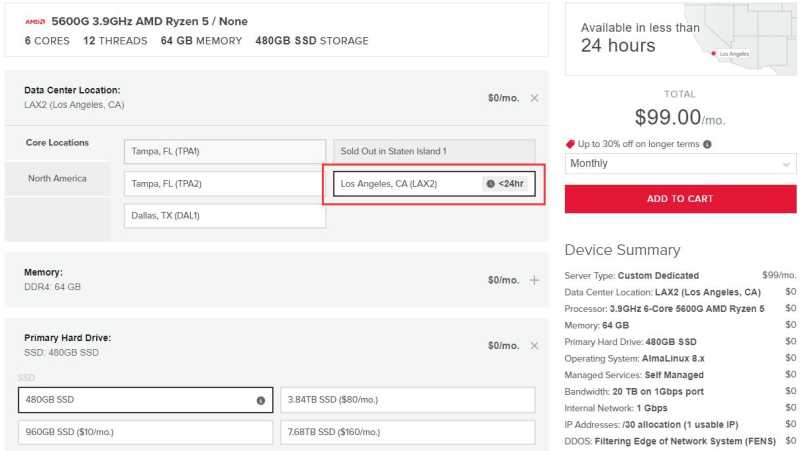Click the '12 THREADS' spec text
Screen dimensions: 800x451
(x=115, y=41)
